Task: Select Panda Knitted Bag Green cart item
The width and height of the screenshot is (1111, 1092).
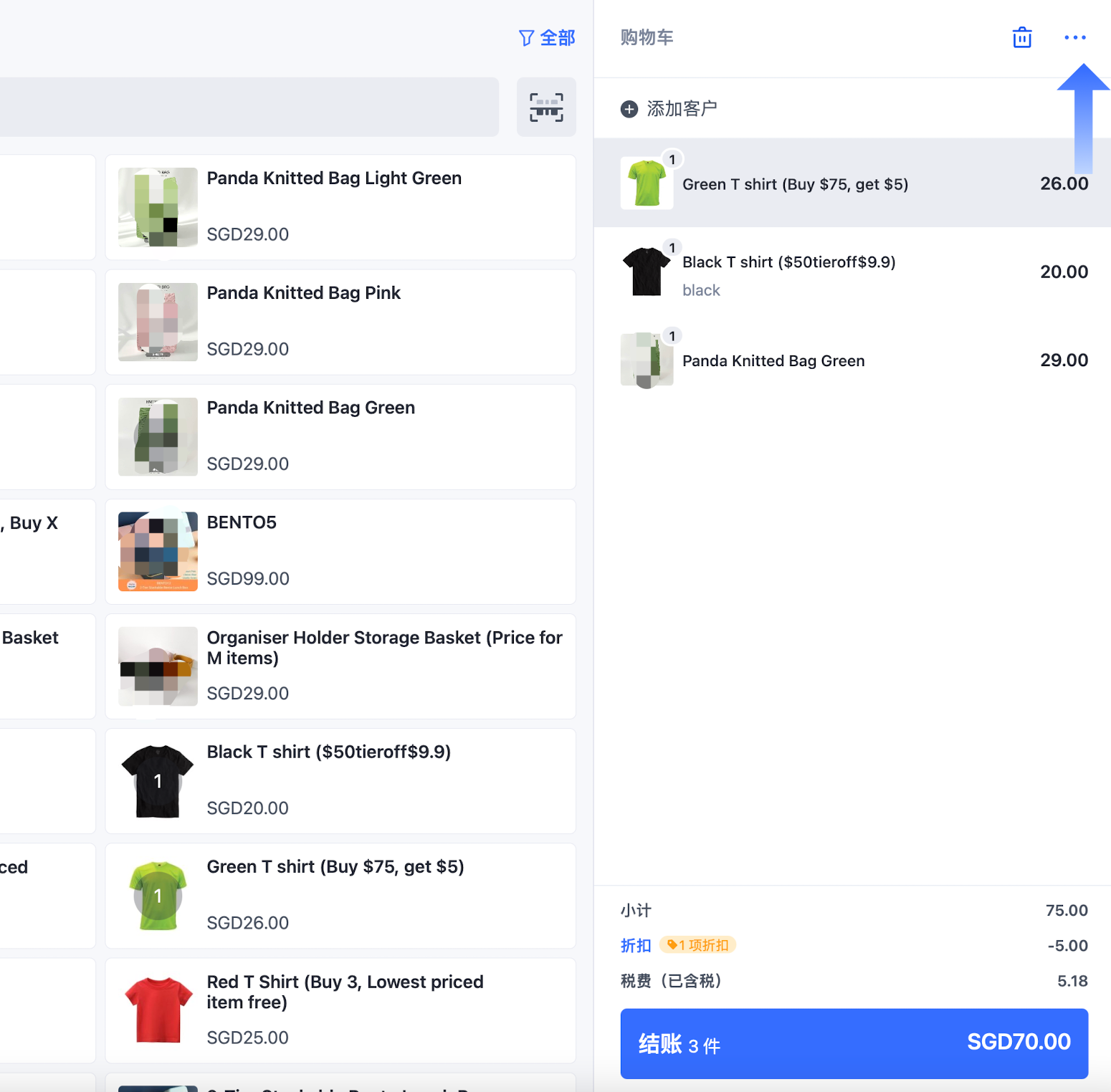Action: 852,360
